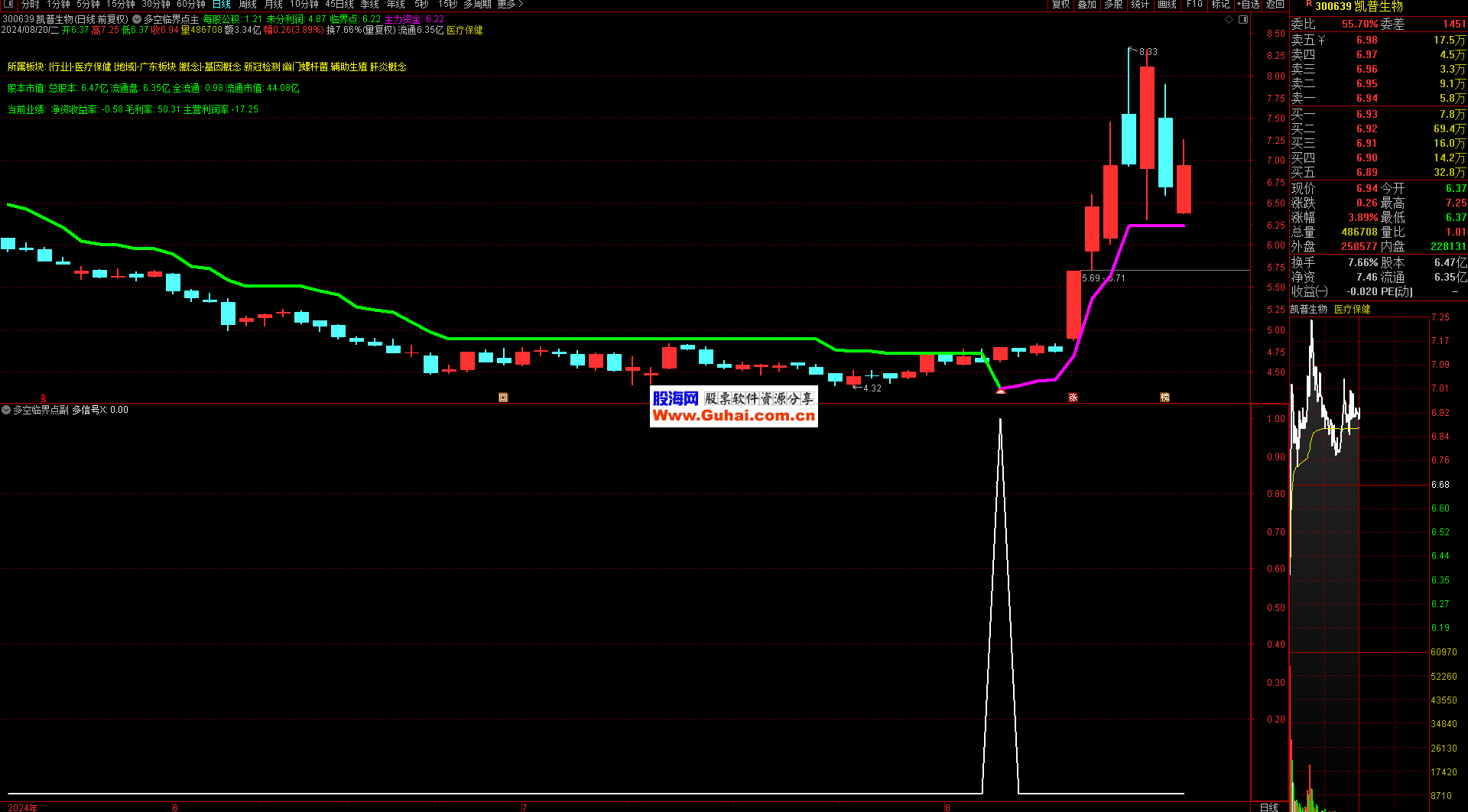Image resolution: width=1468 pixels, height=812 pixels.
Task: Toggle 叠加 overlay mode
Action: click(1086, 5)
